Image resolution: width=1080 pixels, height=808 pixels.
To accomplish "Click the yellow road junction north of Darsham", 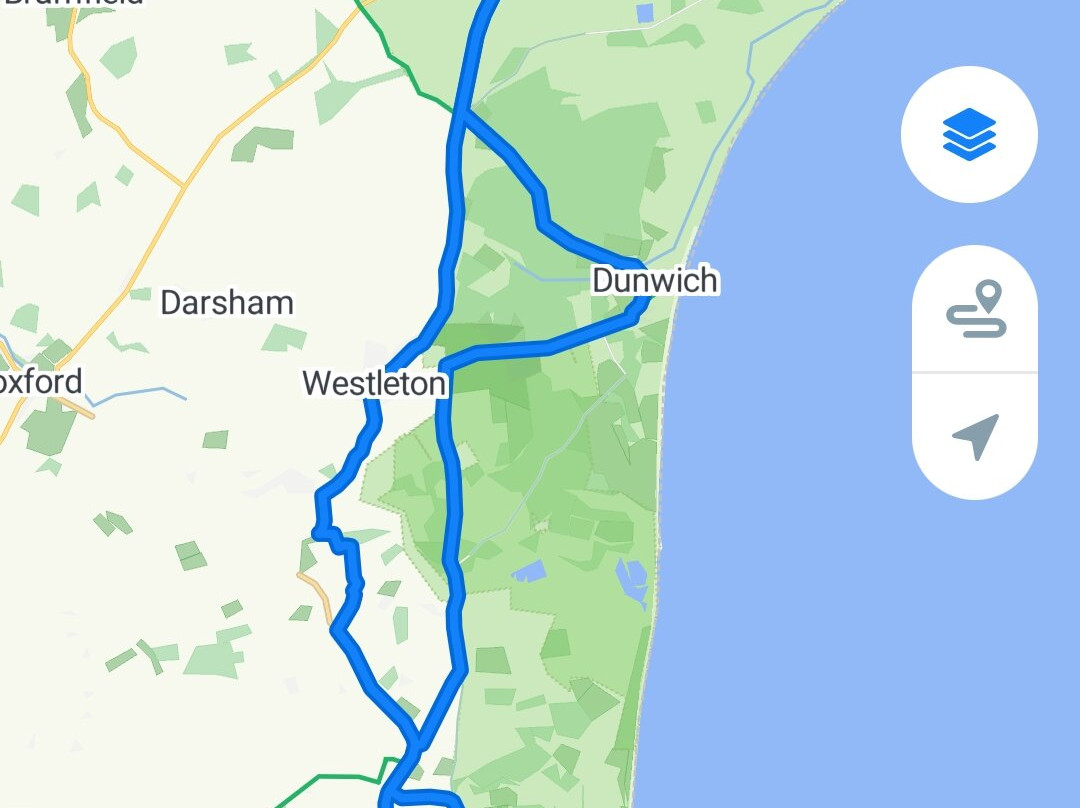I will pos(183,185).
